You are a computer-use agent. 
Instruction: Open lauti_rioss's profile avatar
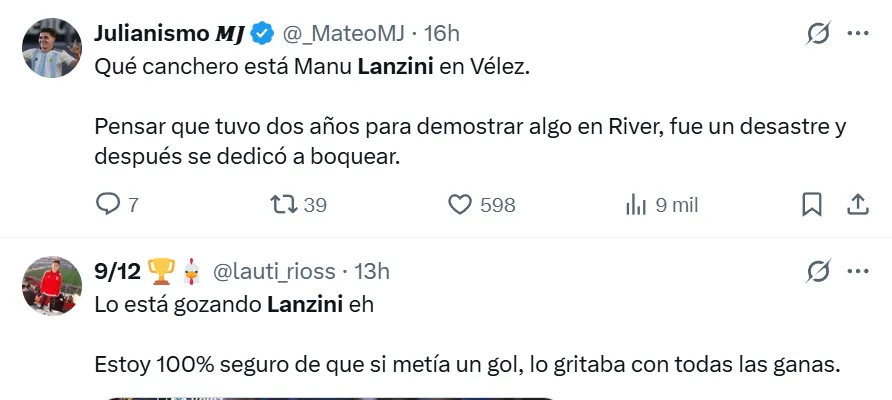(50, 284)
